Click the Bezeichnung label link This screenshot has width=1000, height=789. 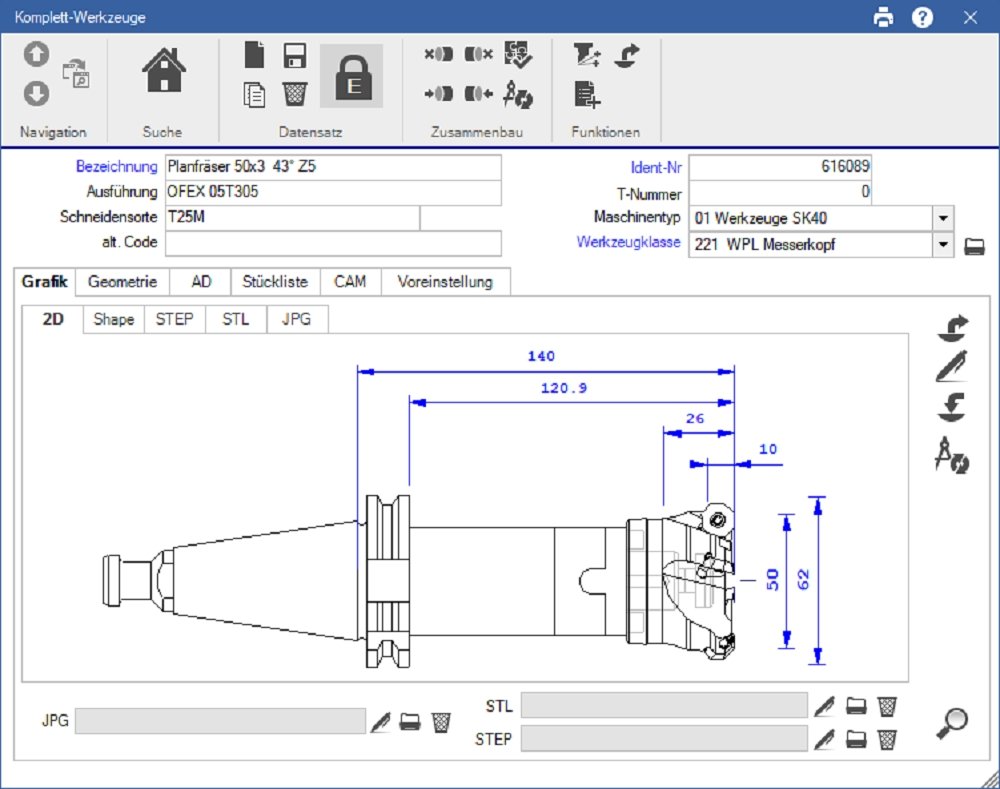(x=116, y=167)
